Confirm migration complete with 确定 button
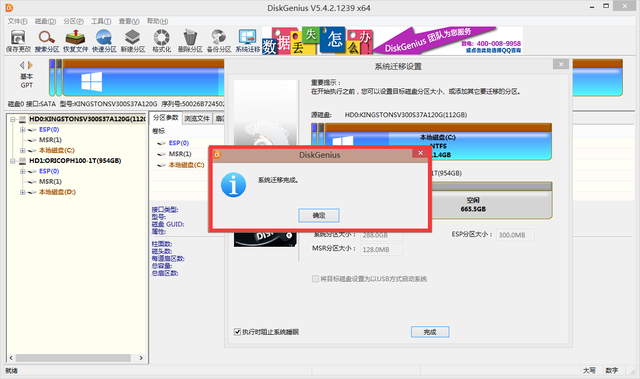640x379 pixels. click(x=319, y=215)
